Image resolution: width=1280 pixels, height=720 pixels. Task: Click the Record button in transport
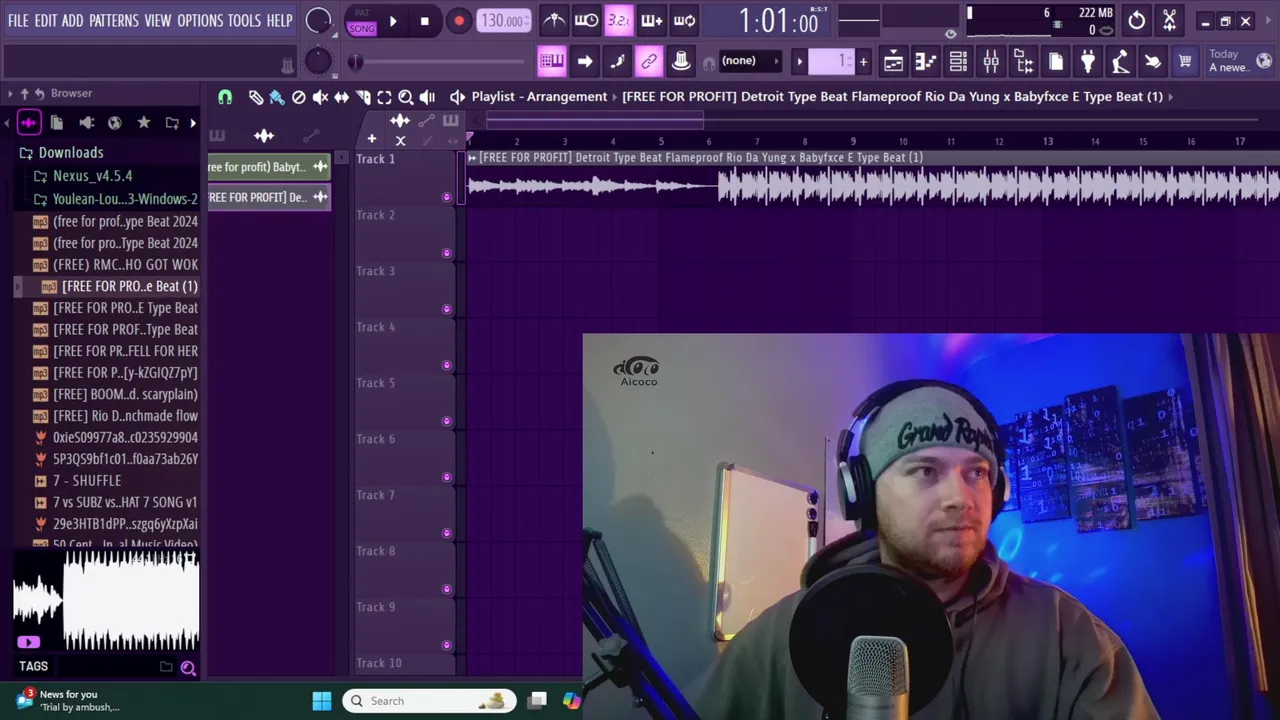[459, 21]
